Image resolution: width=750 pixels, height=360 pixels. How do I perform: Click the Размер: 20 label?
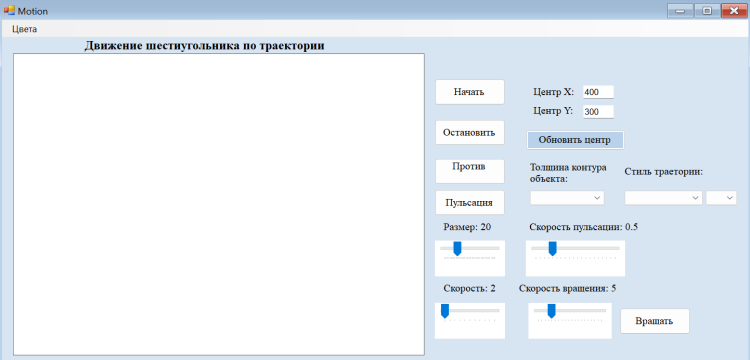tap(467, 227)
